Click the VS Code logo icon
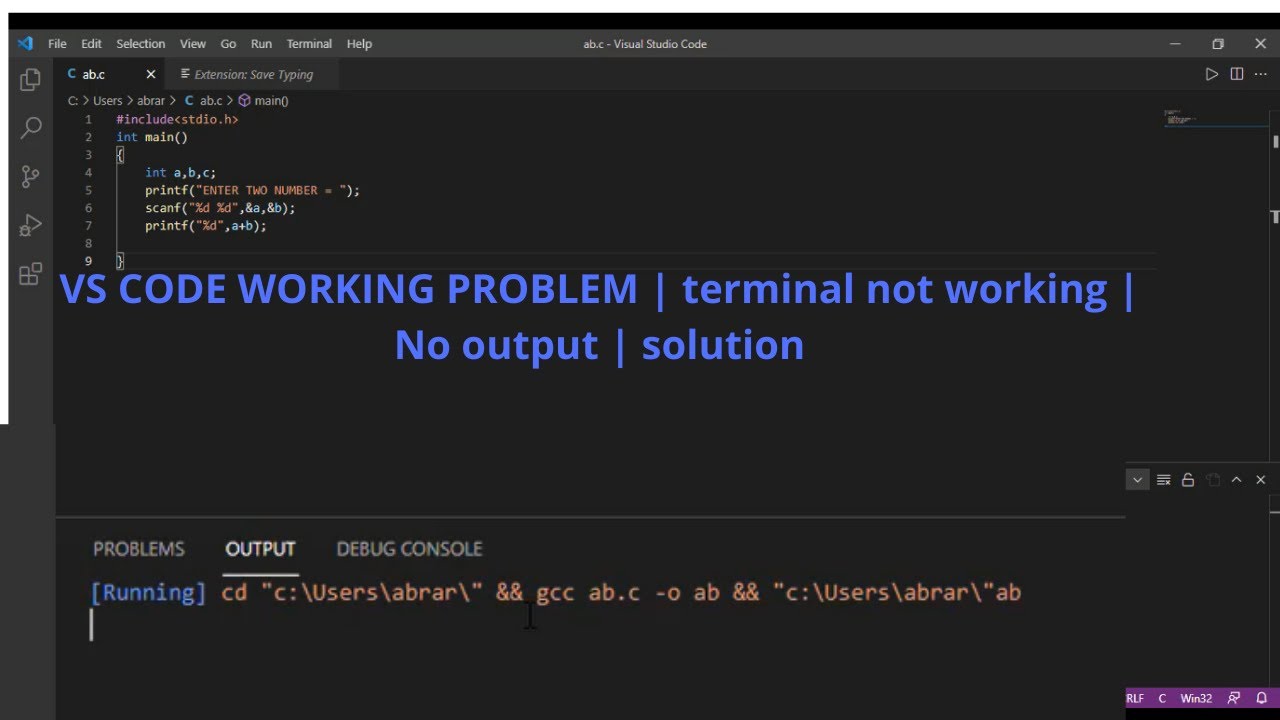The width and height of the screenshot is (1280, 720). [x=26, y=43]
